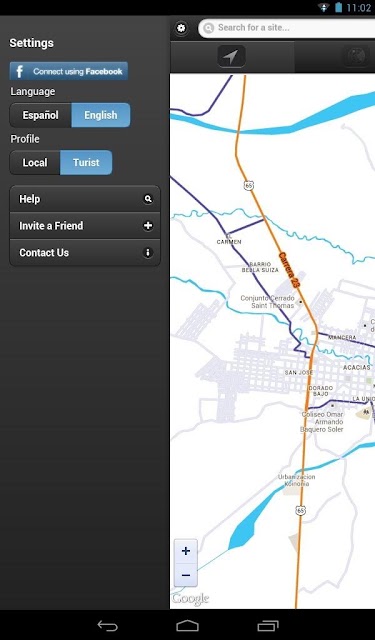Select the navigation arrow tab icon

[231, 57]
